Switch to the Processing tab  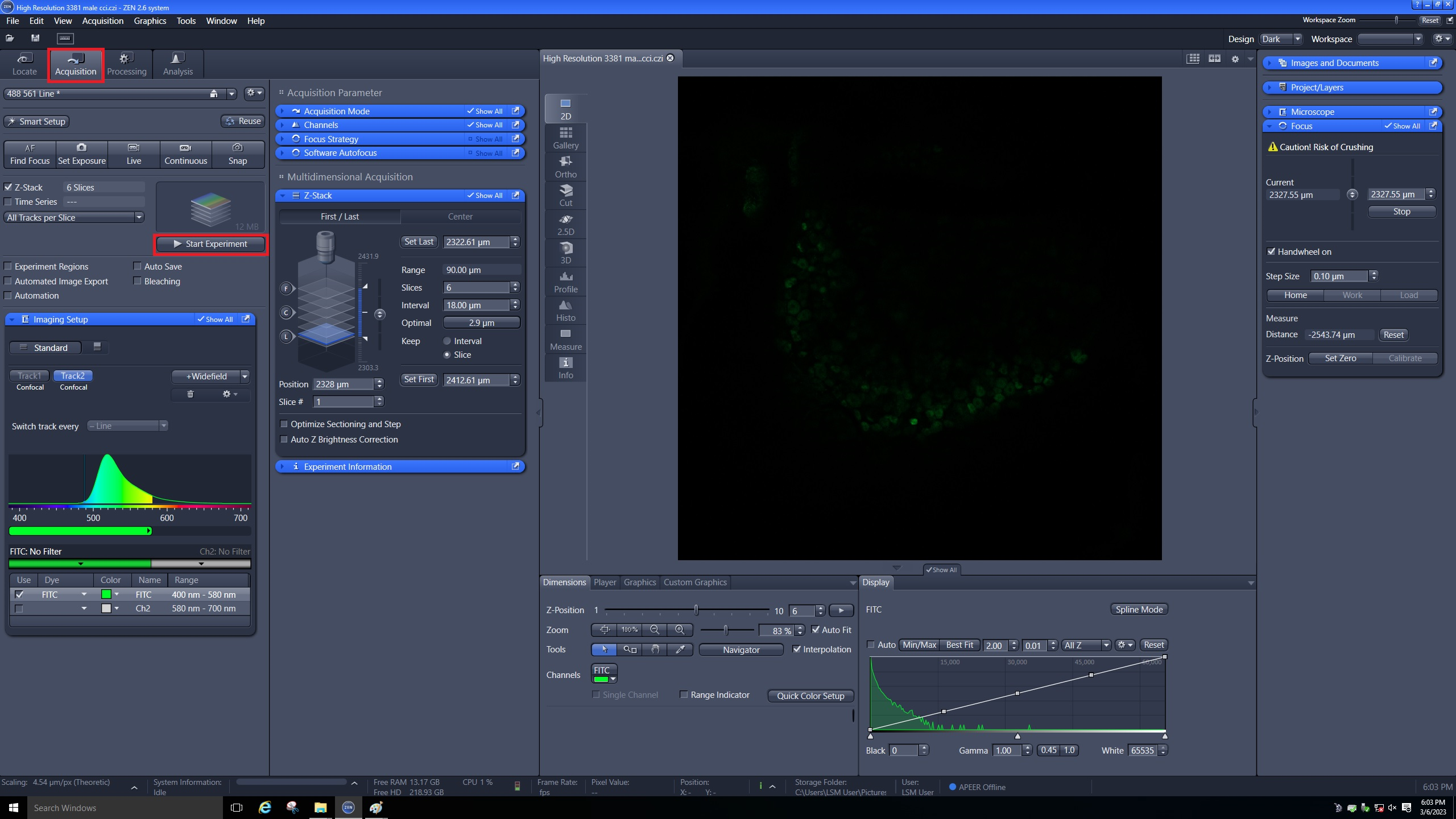(126, 64)
